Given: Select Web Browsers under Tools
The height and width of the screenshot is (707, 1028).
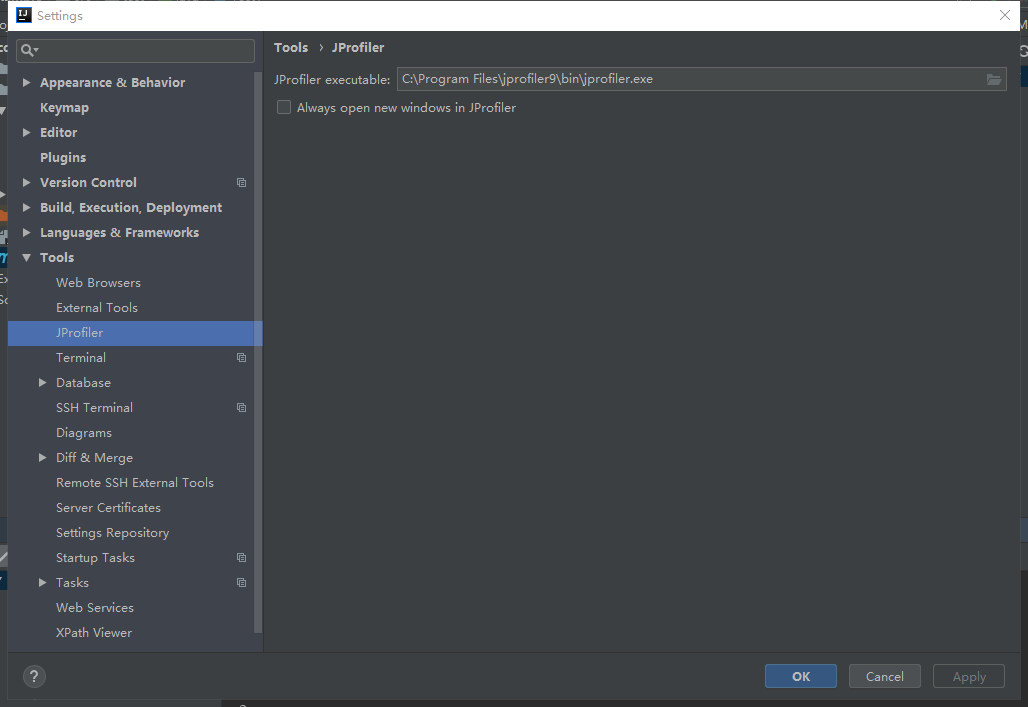Looking at the screenshot, I should (98, 283).
